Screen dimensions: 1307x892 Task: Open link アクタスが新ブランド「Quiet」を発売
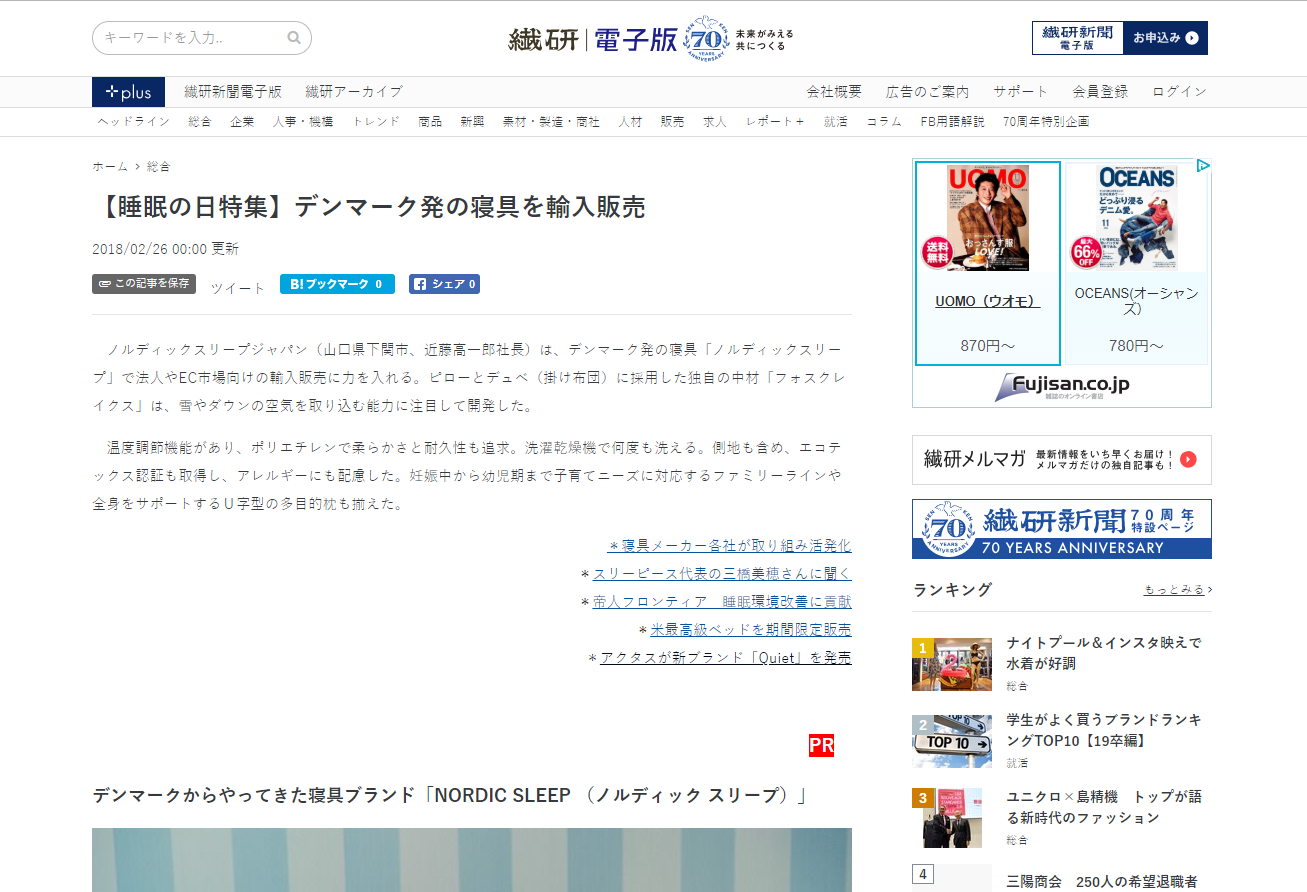coord(726,658)
